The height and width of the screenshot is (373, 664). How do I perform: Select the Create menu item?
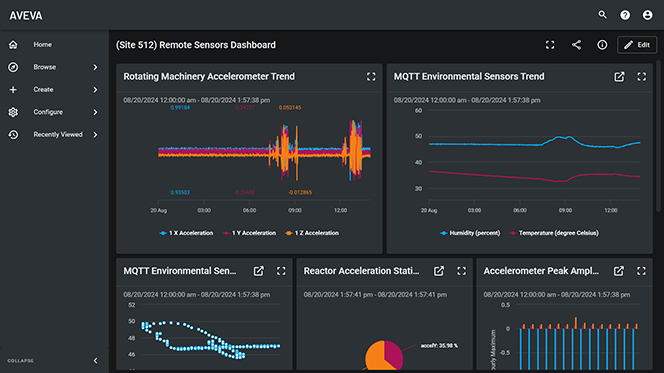(x=43, y=89)
